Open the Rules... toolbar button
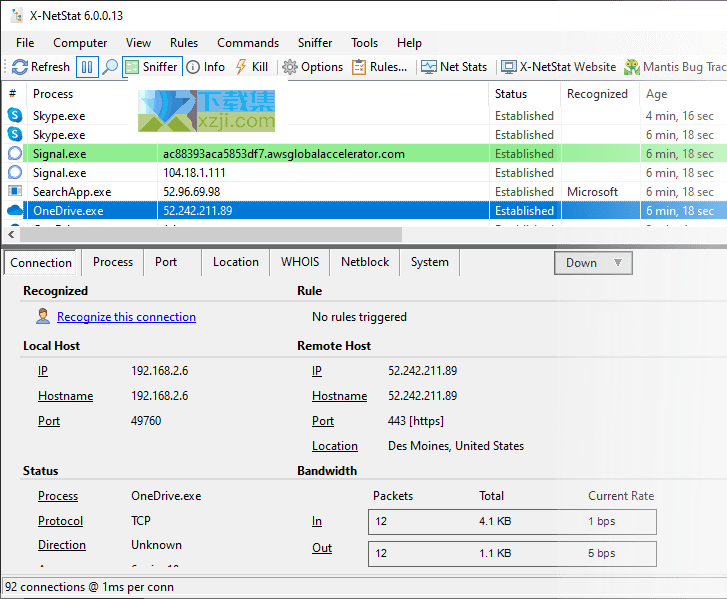The image size is (727, 599). [379, 67]
